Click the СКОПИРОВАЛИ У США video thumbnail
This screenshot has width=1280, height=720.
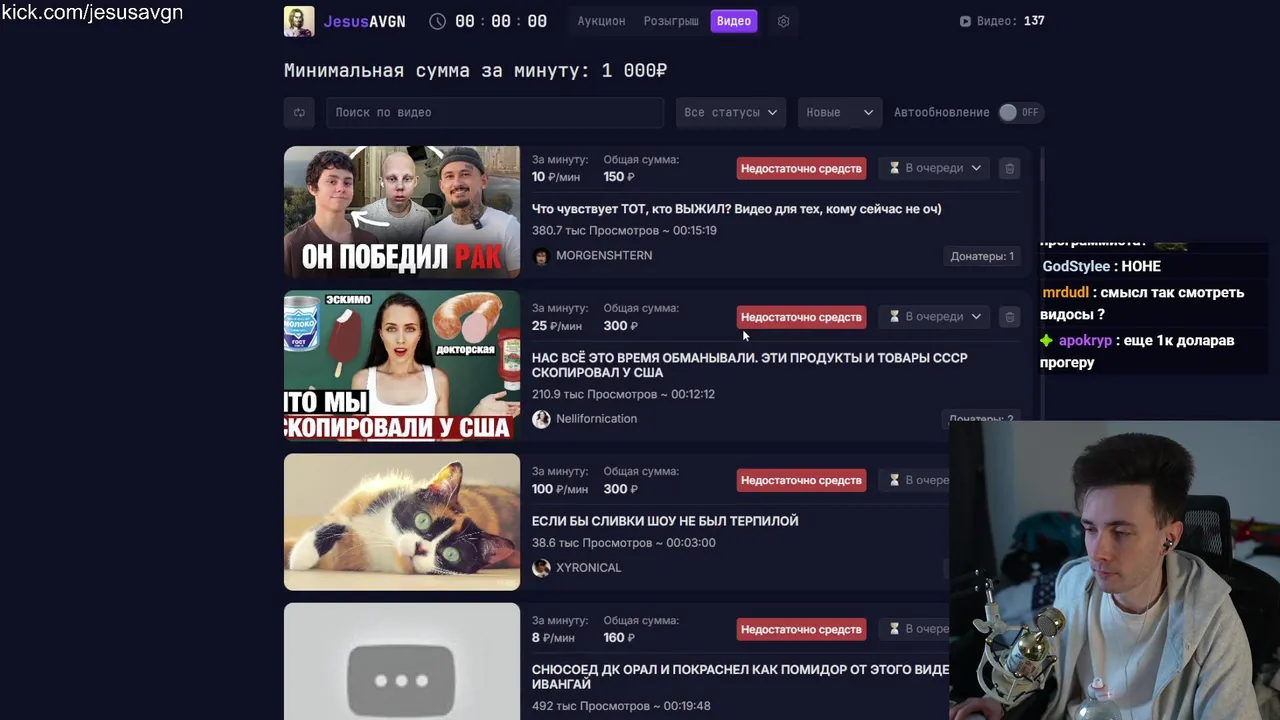point(402,365)
